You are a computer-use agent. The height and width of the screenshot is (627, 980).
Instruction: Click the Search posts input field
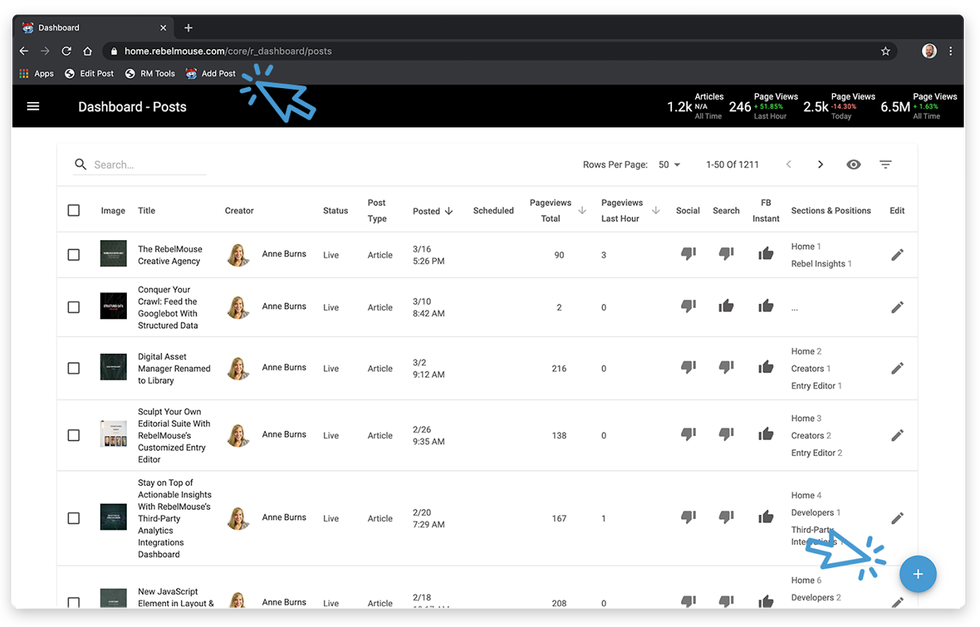[148, 165]
